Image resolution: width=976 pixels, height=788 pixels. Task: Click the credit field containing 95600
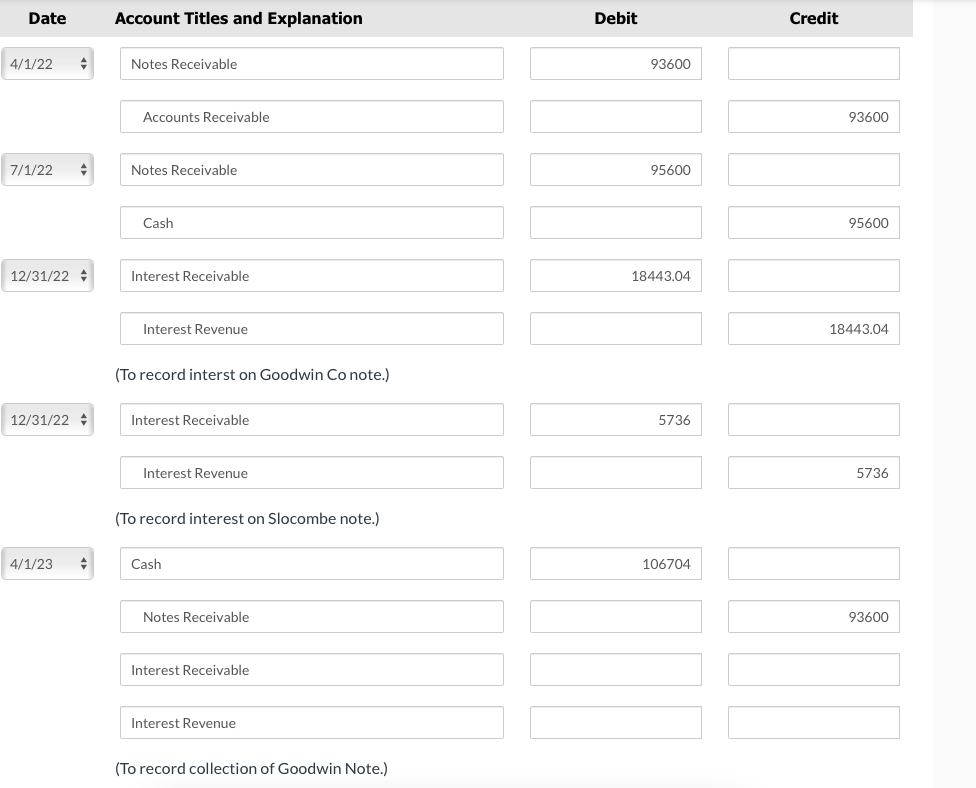pyautogui.click(x=813, y=222)
